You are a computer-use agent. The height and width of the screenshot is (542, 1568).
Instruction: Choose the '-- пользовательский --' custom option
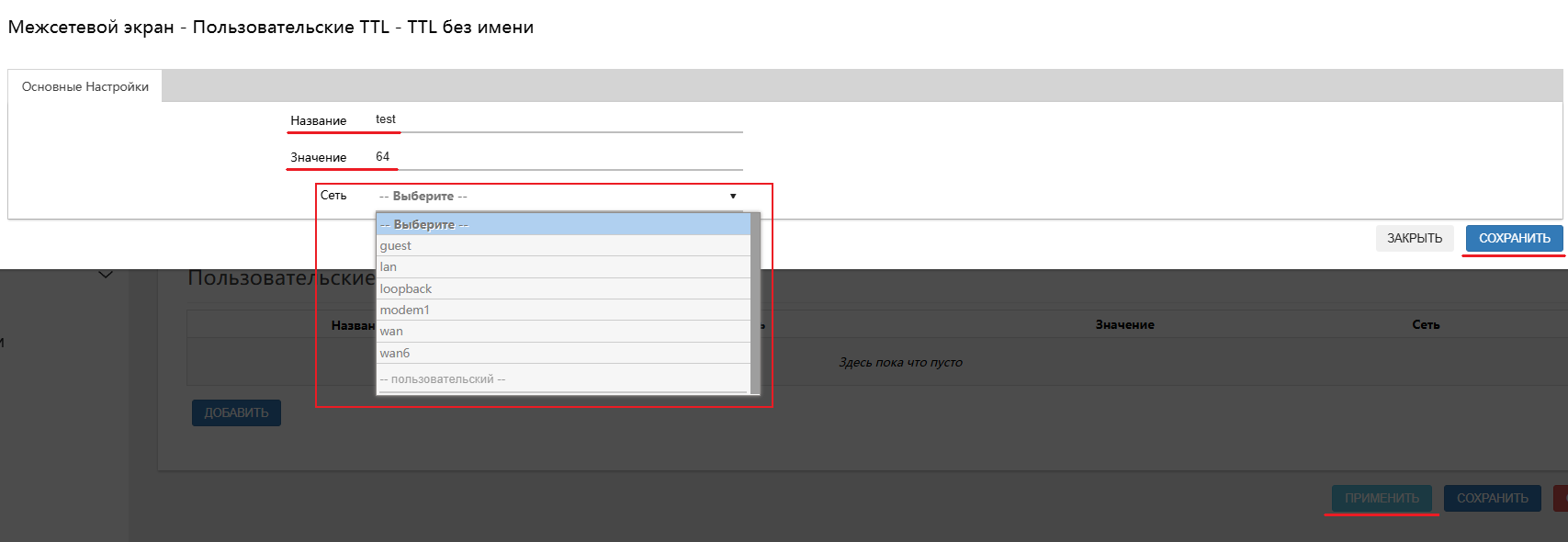(x=562, y=378)
